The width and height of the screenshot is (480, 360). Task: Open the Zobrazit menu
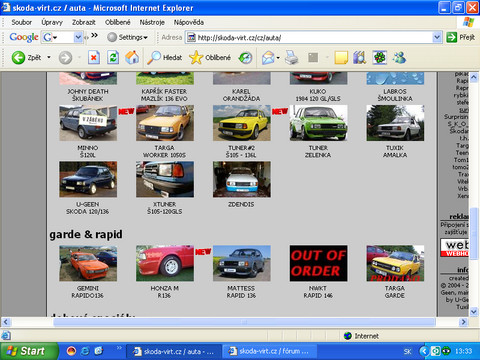tap(84, 22)
